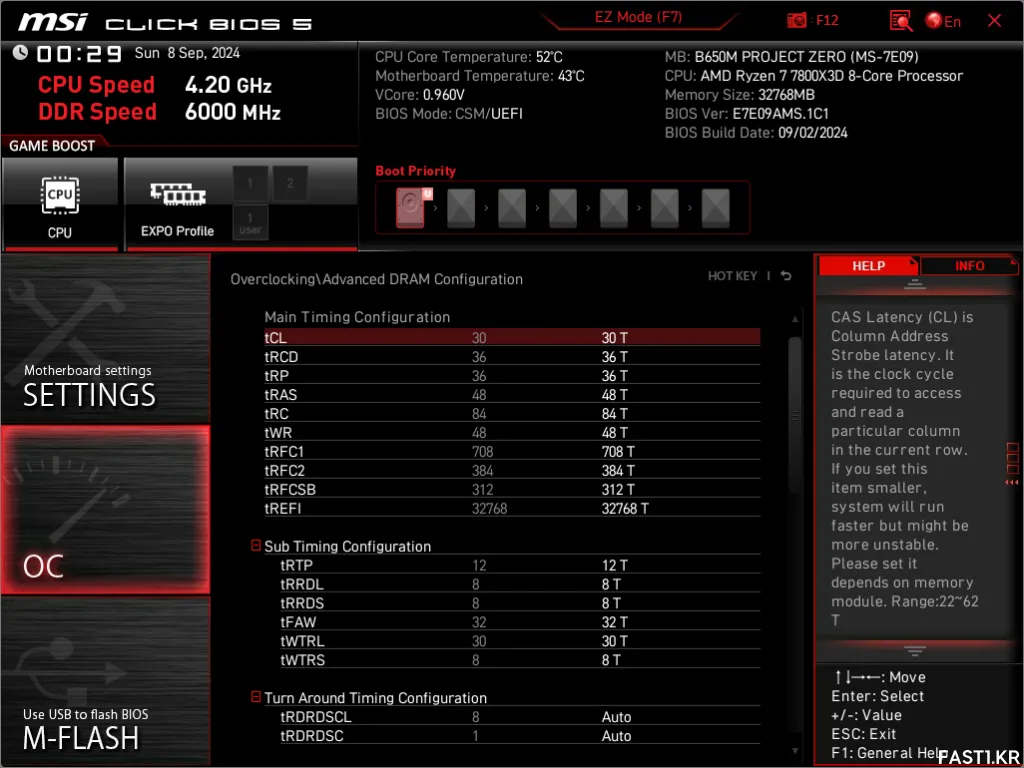Screen dimensions: 1024x768
Task: Select the tWTRS 8 T value
Action: click(611, 660)
